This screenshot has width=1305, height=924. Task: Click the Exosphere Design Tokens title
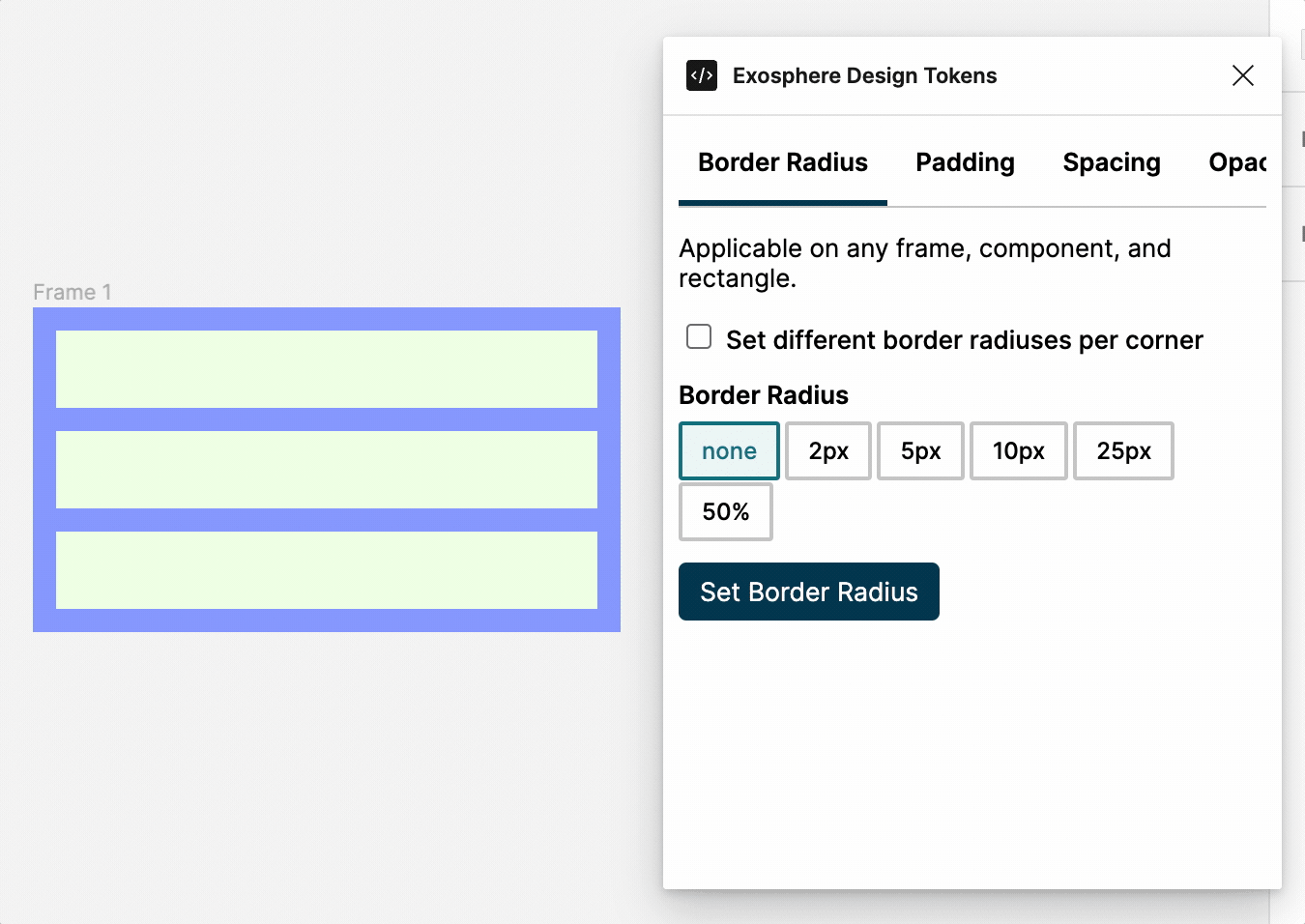pos(864,75)
